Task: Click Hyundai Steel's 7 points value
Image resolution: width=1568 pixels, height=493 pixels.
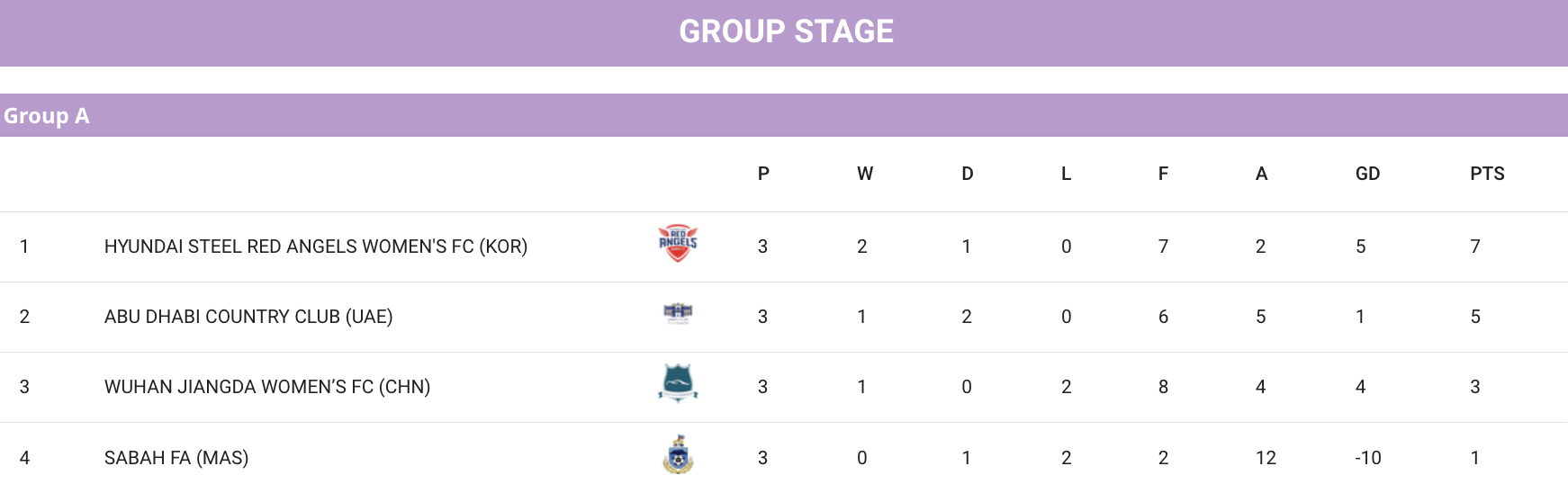Action: click(x=1475, y=246)
